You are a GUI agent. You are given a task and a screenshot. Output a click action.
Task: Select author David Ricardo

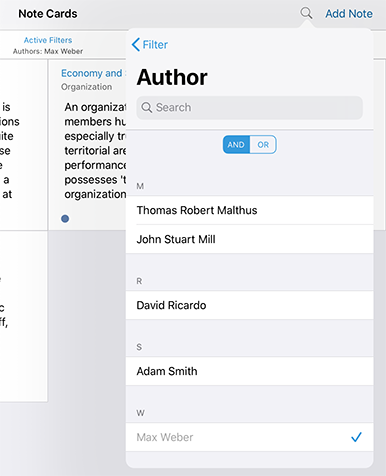249,305
